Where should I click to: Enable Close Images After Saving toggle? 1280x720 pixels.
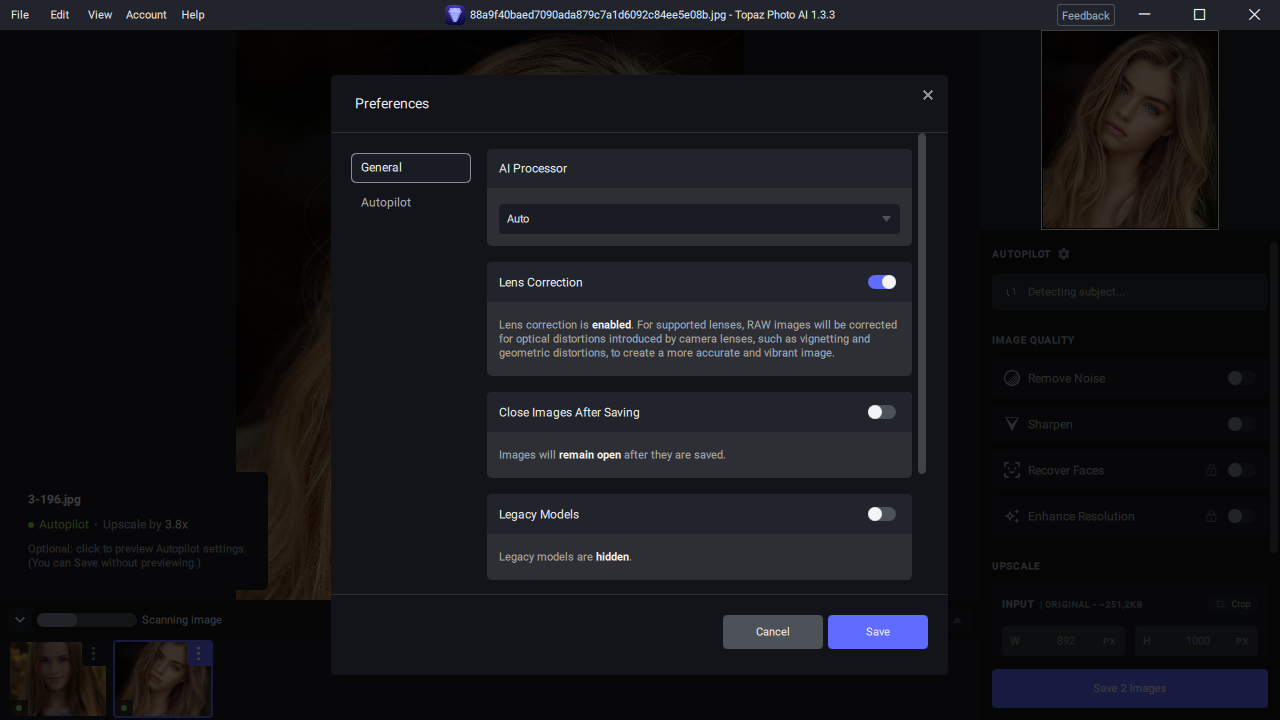point(882,412)
